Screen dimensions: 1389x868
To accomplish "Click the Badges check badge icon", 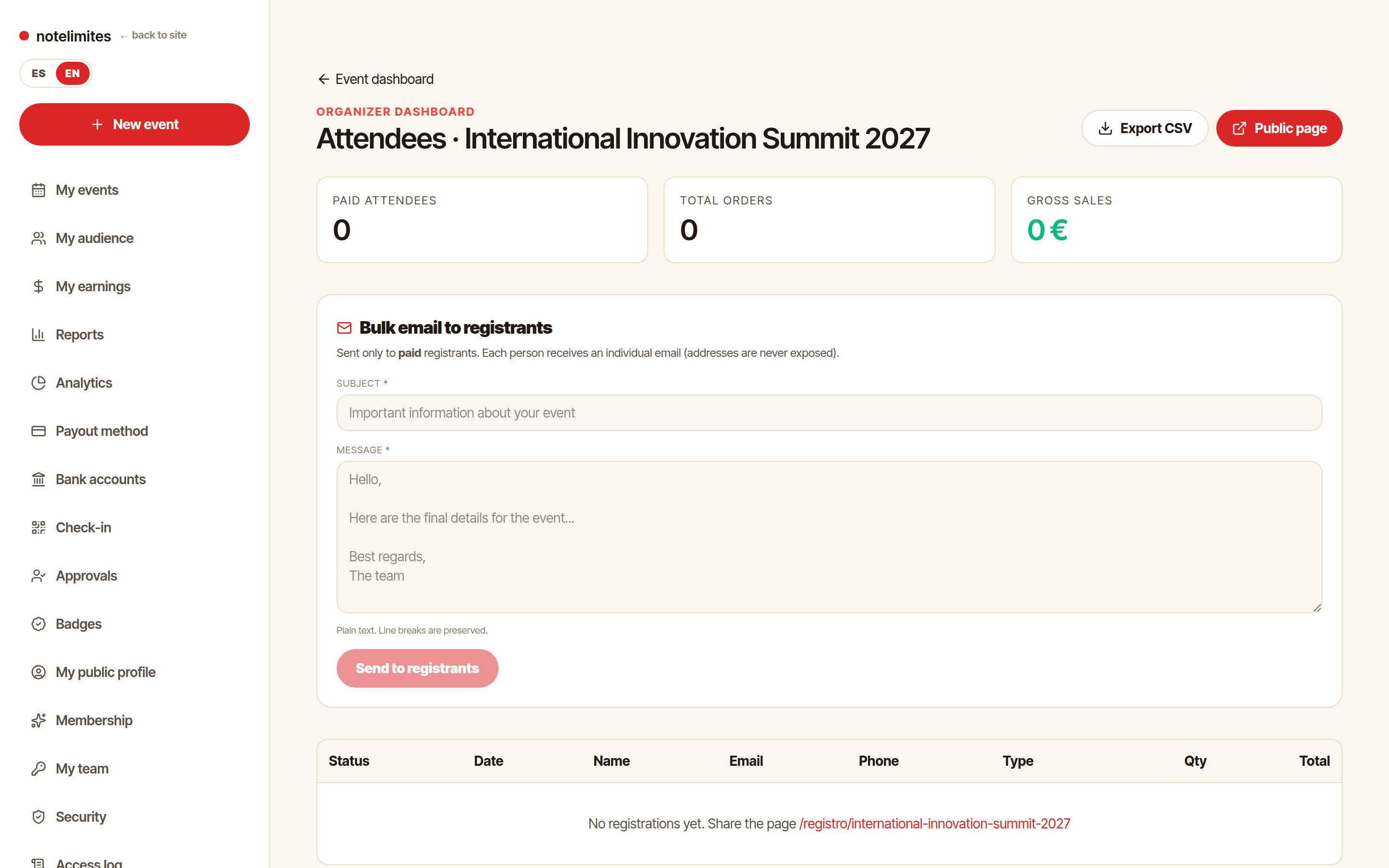I will [39, 624].
